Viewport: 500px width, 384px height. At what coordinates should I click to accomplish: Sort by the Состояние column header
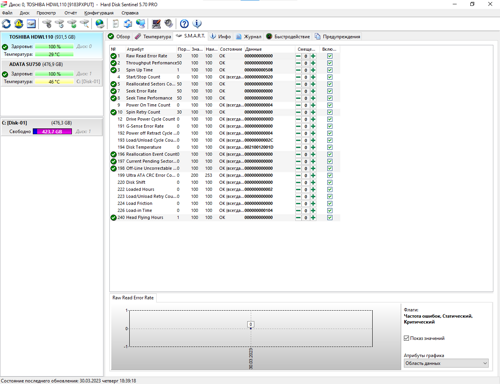(x=231, y=49)
